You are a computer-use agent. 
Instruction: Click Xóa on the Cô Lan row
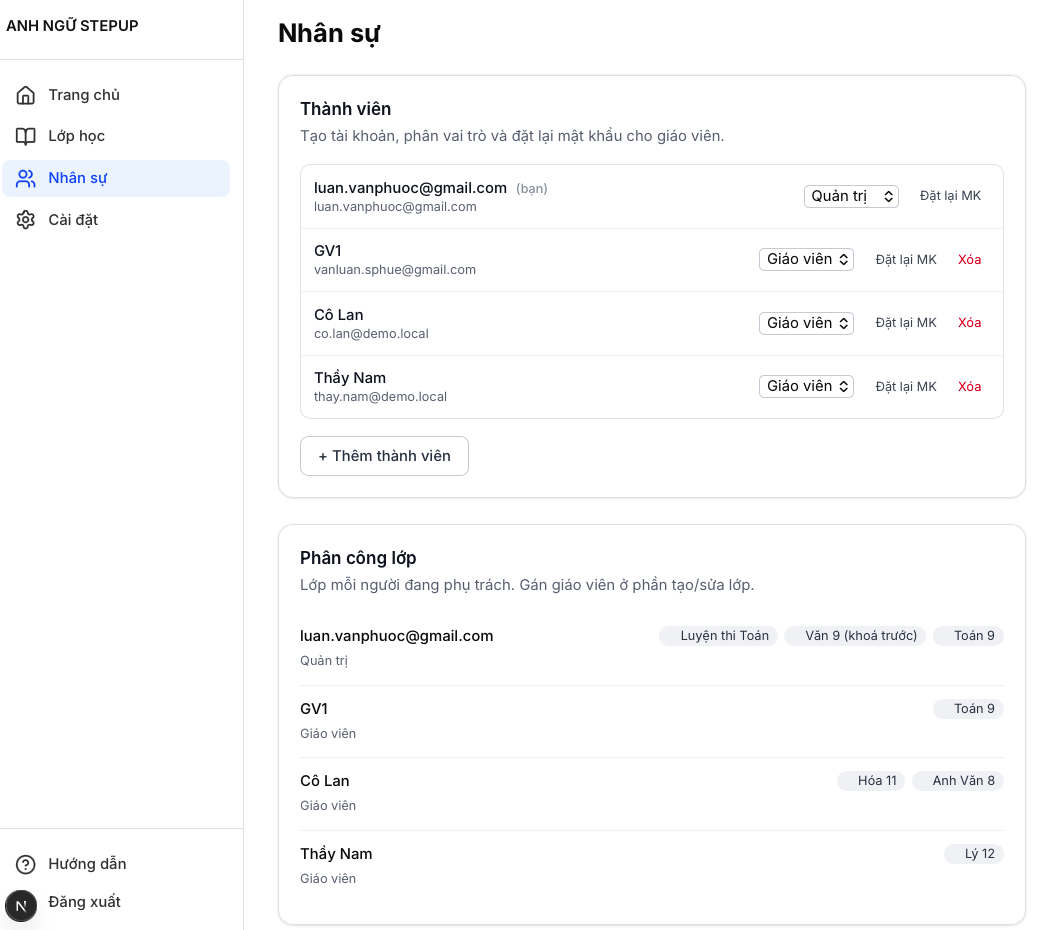(969, 323)
